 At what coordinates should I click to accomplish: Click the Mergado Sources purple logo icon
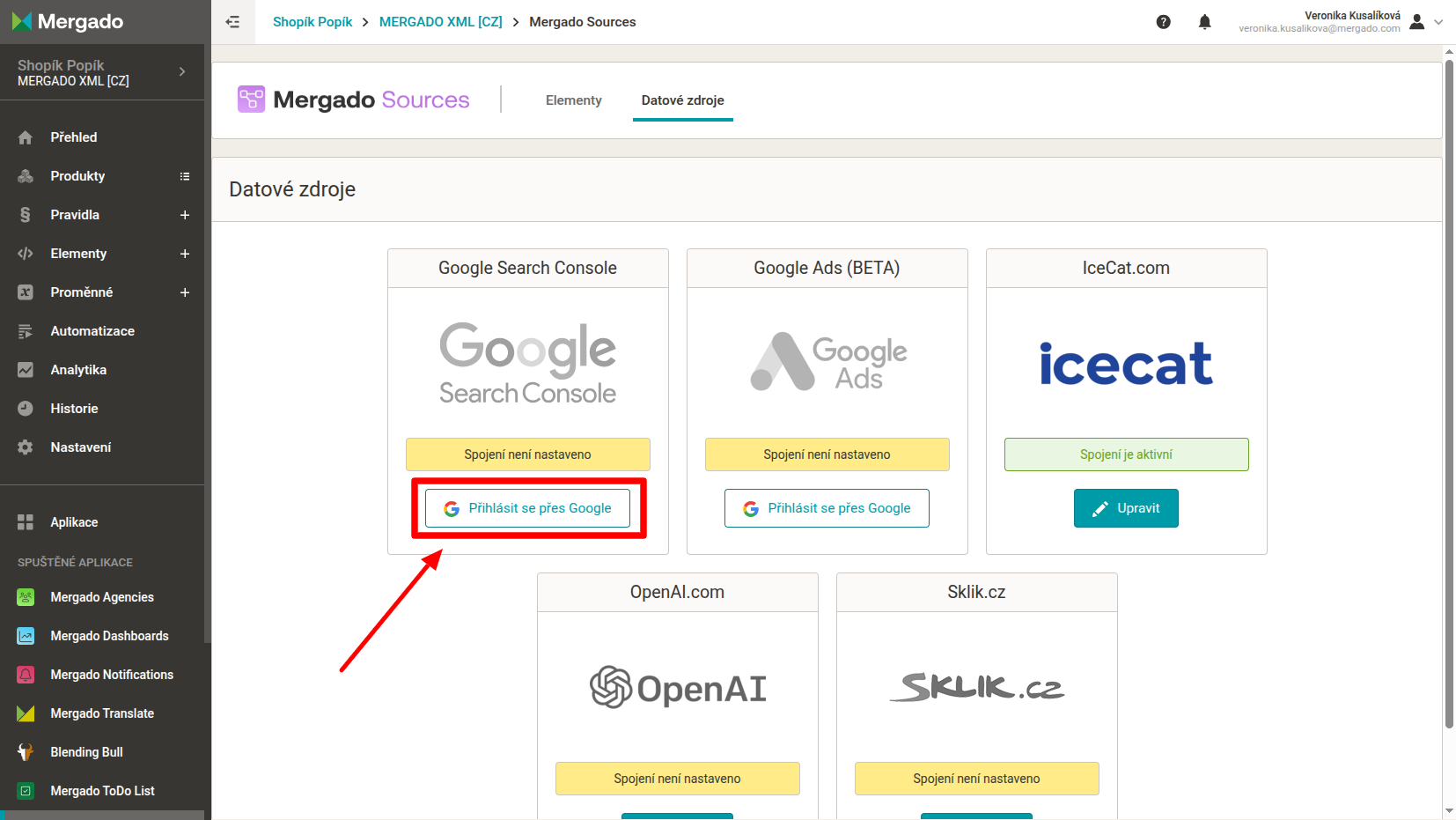tap(251, 99)
